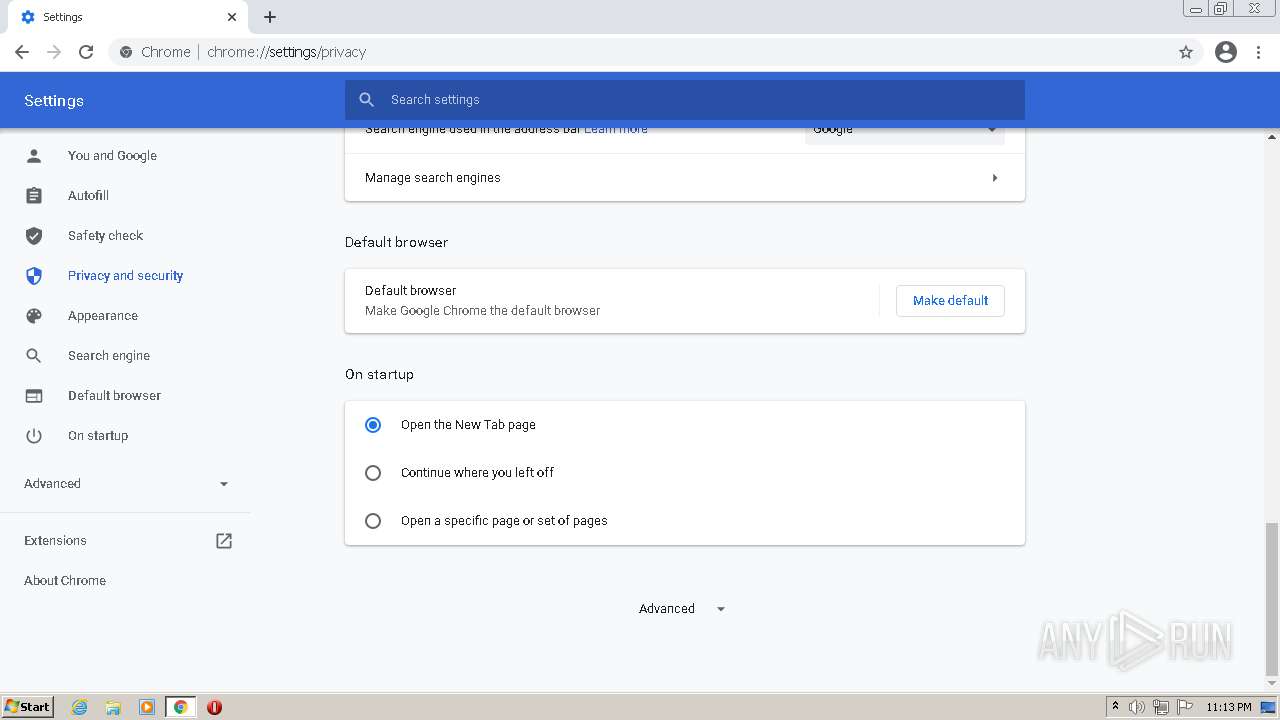Open Chrome's three-dot menu
The width and height of the screenshot is (1280, 720).
point(1259,52)
